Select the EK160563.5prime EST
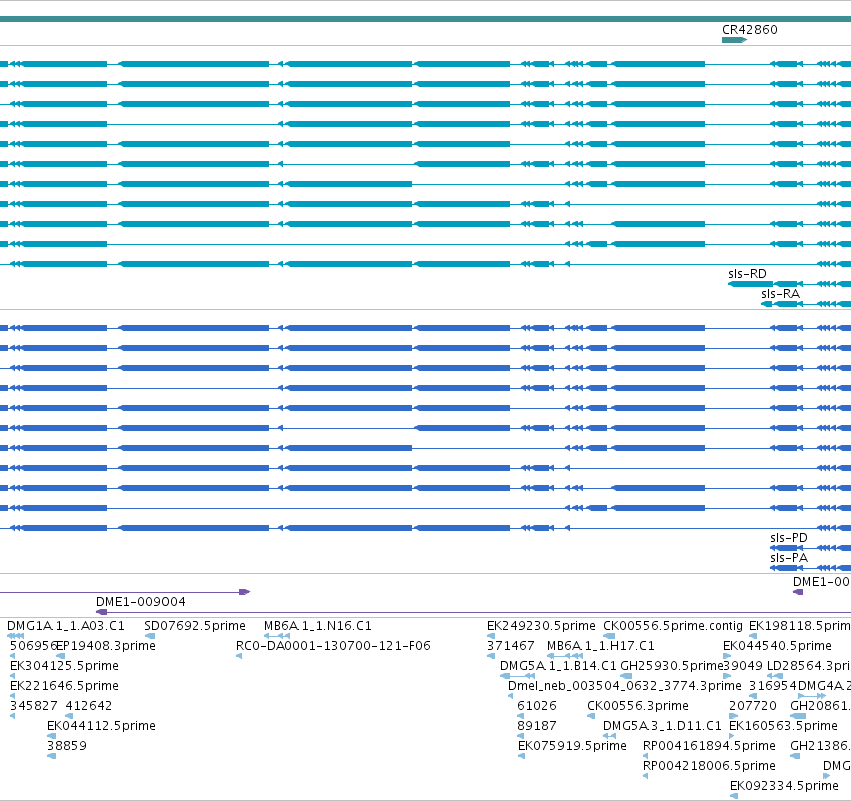 (x=783, y=726)
